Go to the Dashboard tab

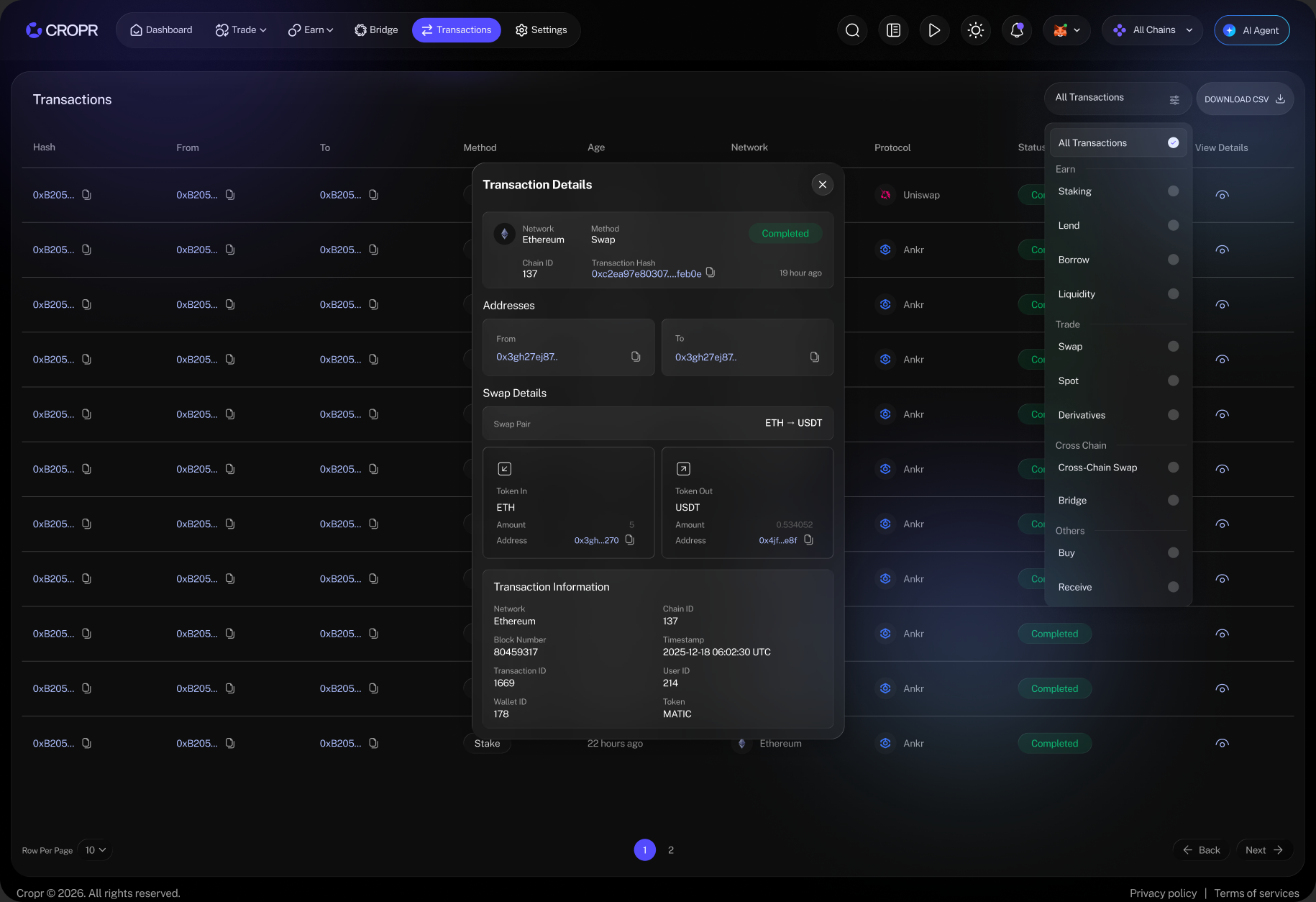[161, 30]
